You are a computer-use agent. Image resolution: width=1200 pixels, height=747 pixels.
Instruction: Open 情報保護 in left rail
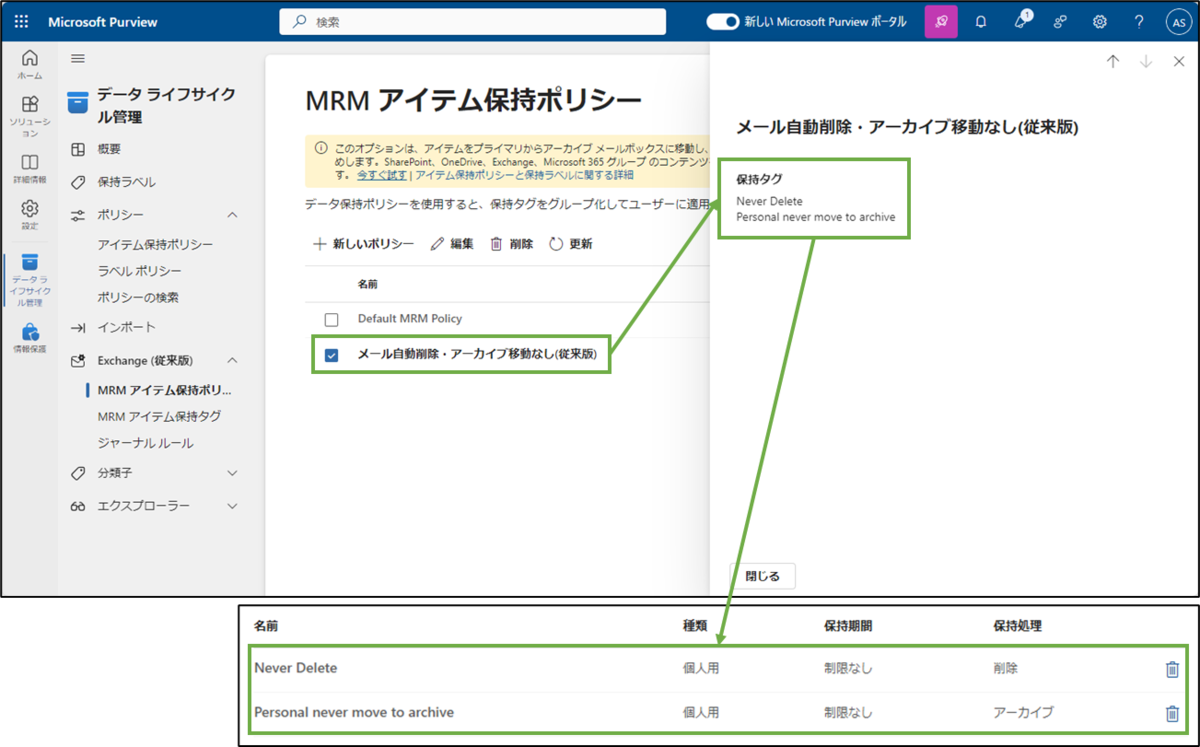pyautogui.click(x=30, y=338)
